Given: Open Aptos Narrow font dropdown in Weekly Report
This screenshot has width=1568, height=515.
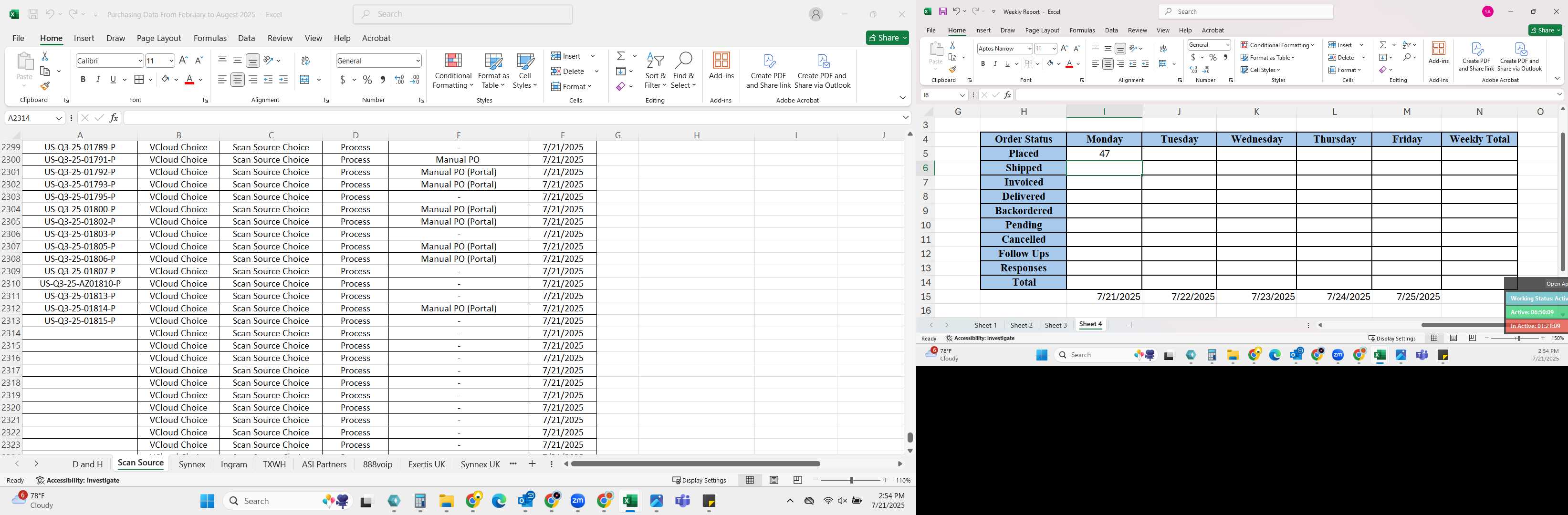Looking at the screenshot, I should click(x=1029, y=49).
